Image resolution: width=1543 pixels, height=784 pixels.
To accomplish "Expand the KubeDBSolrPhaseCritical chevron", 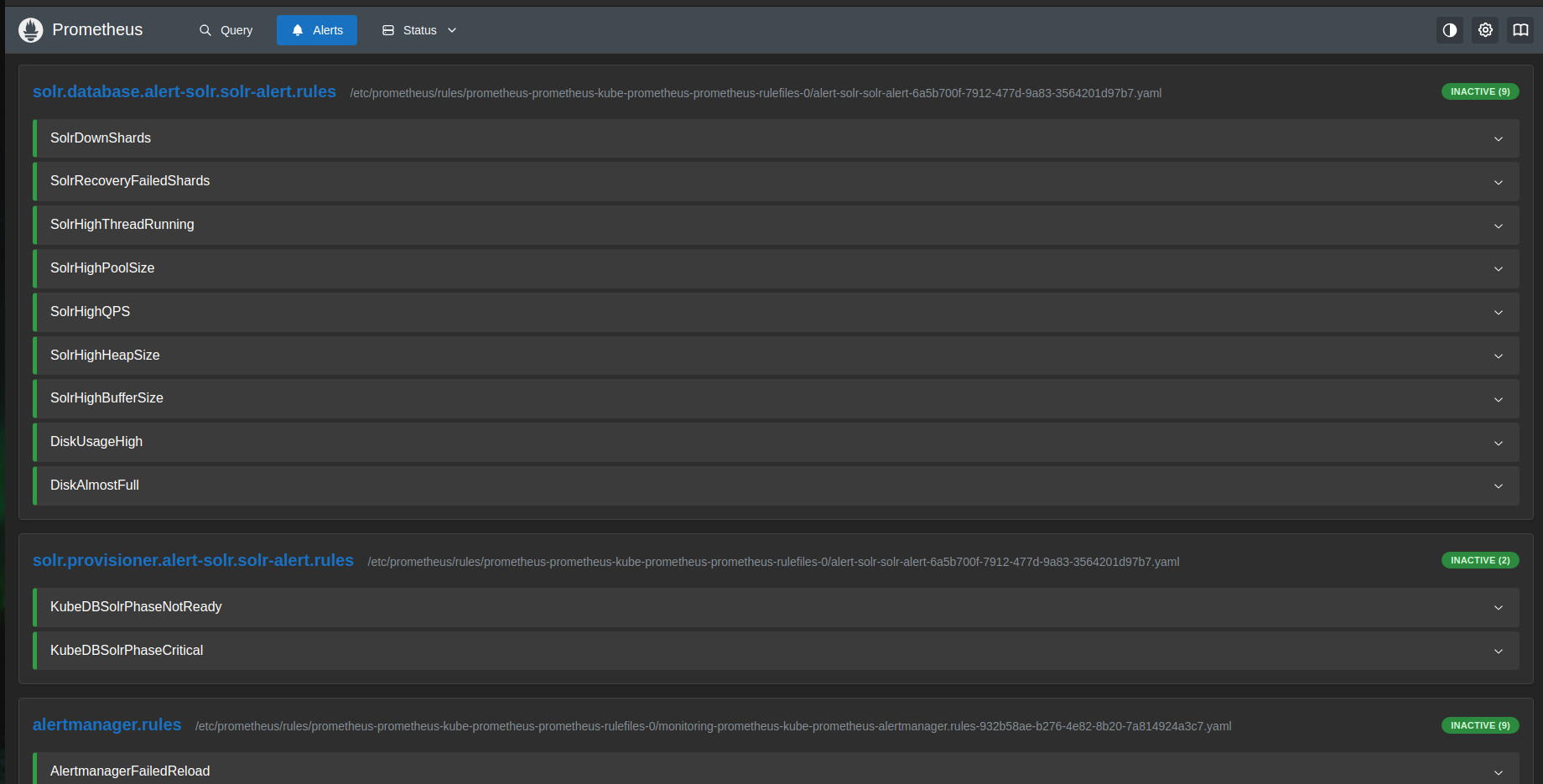I will [x=1499, y=652].
